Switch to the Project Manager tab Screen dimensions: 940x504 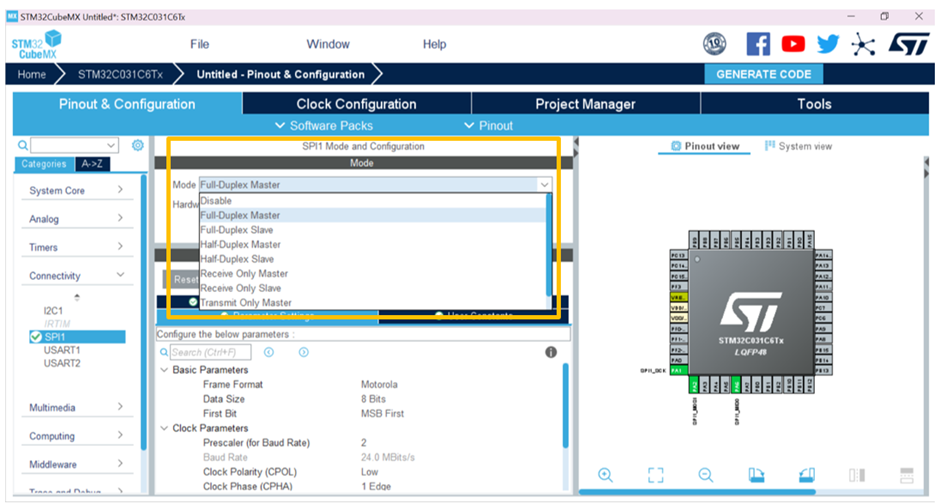(x=586, y=104)
